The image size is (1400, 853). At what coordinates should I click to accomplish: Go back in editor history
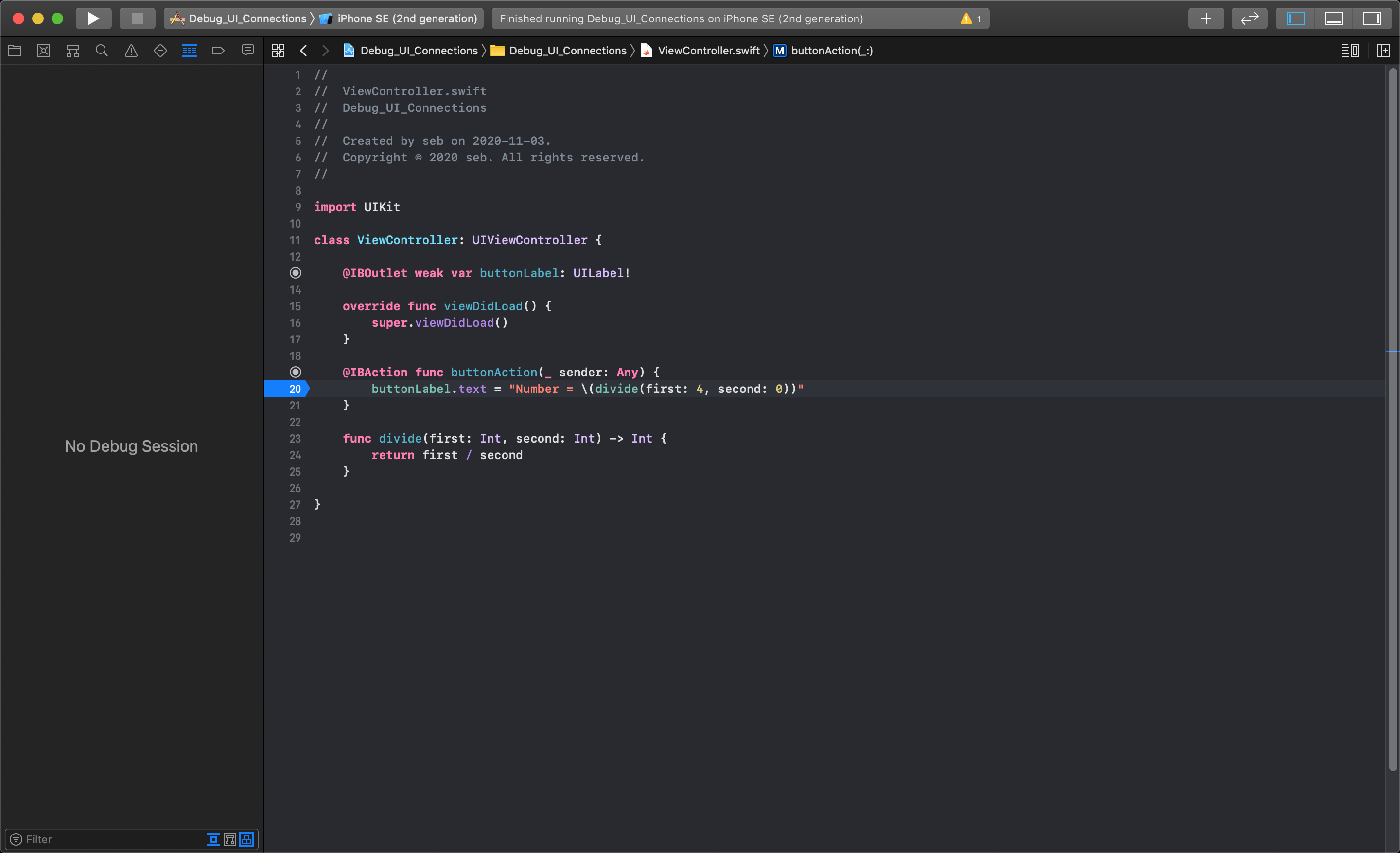(x=303, y=51)
